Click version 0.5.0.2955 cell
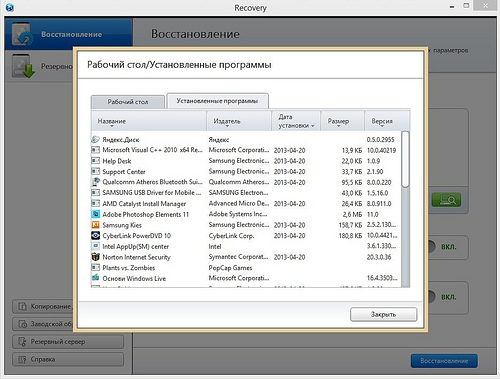Viewport: 500px width, 379px height. [x=380, y=140]
